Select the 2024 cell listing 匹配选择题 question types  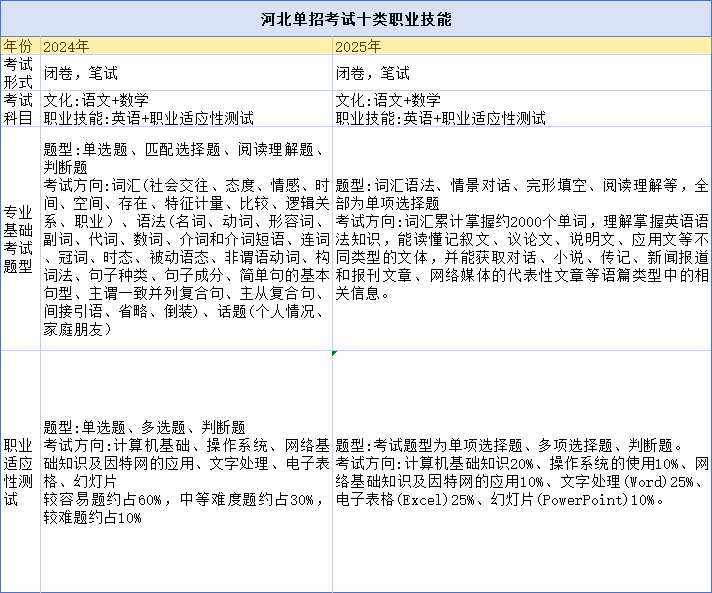tap(186, 239)
